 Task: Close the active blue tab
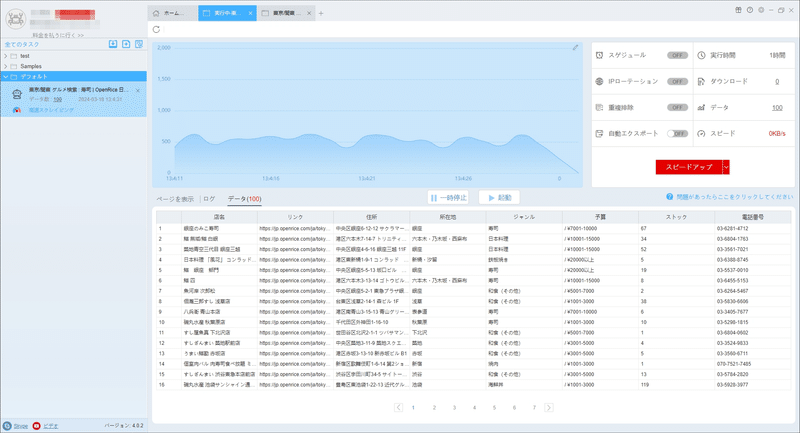[x=251, y=13]
